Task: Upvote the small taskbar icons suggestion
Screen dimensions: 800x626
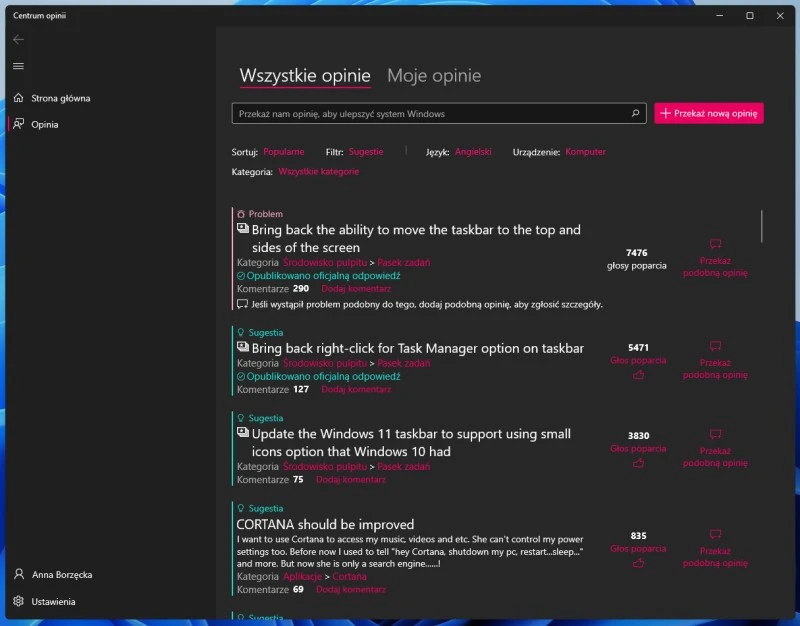Action: tap(637, 461)
